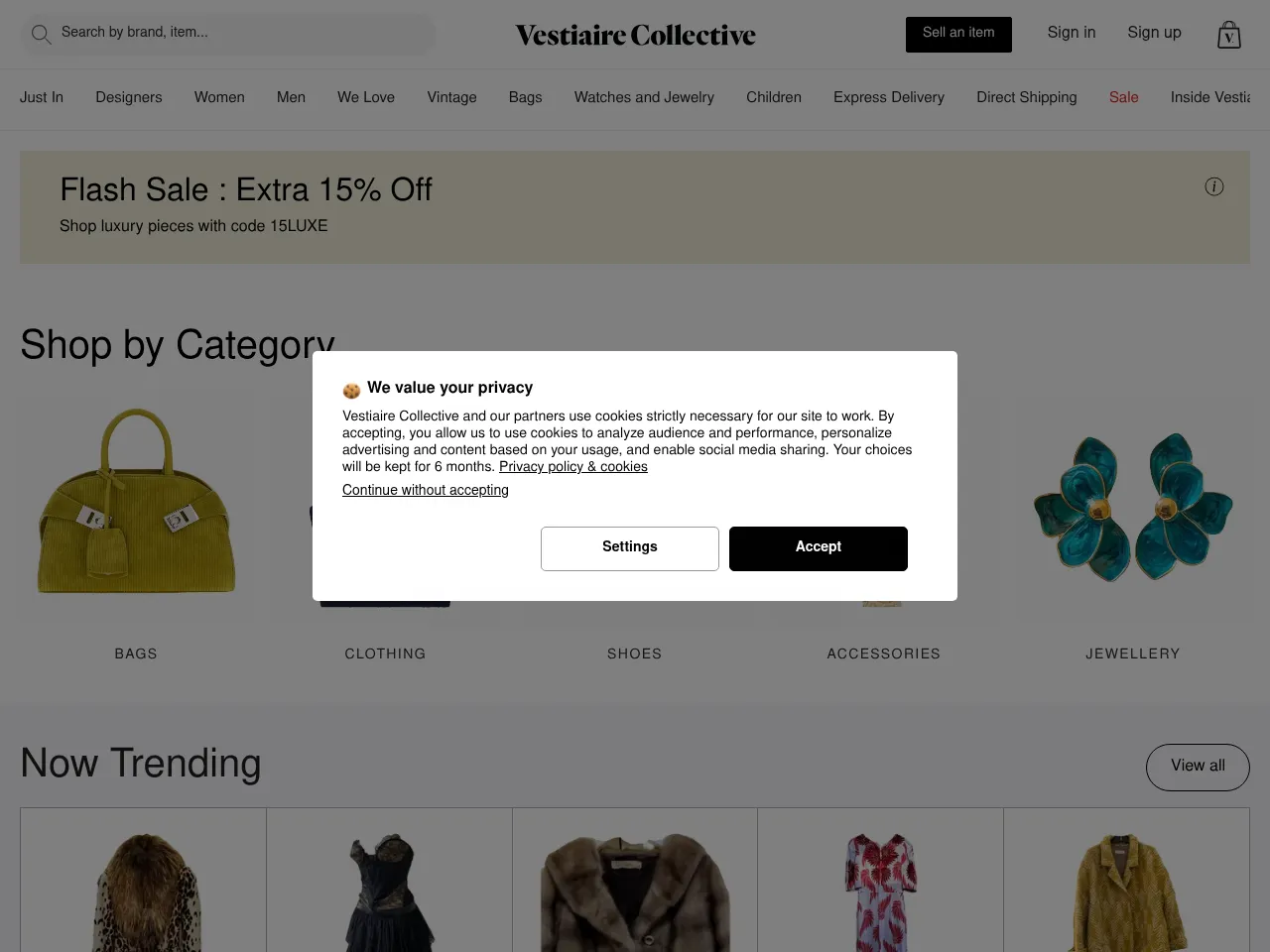
Task: Select the Jewellery earrings category image
Action: pos(1132,507)
